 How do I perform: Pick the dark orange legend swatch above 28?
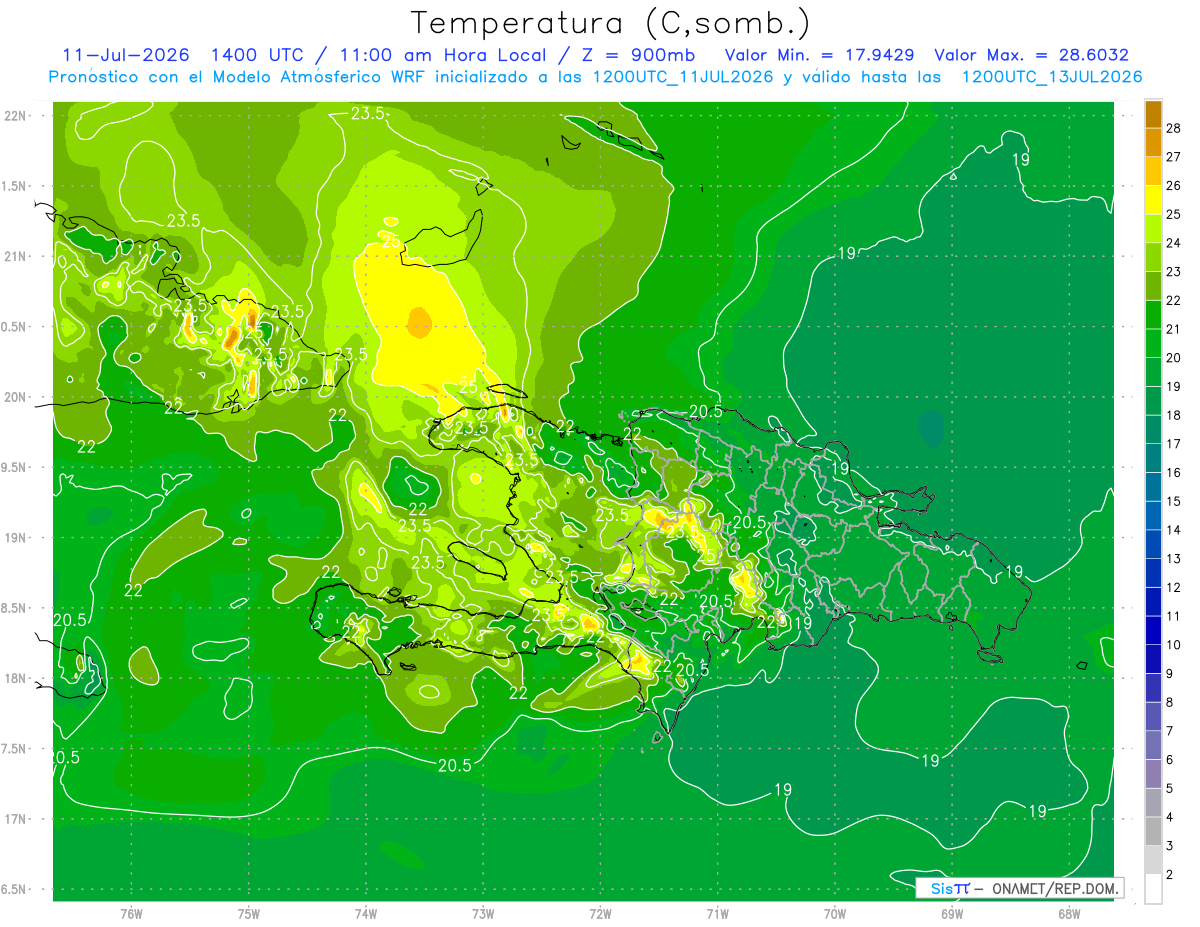(x=1153, y=114)
